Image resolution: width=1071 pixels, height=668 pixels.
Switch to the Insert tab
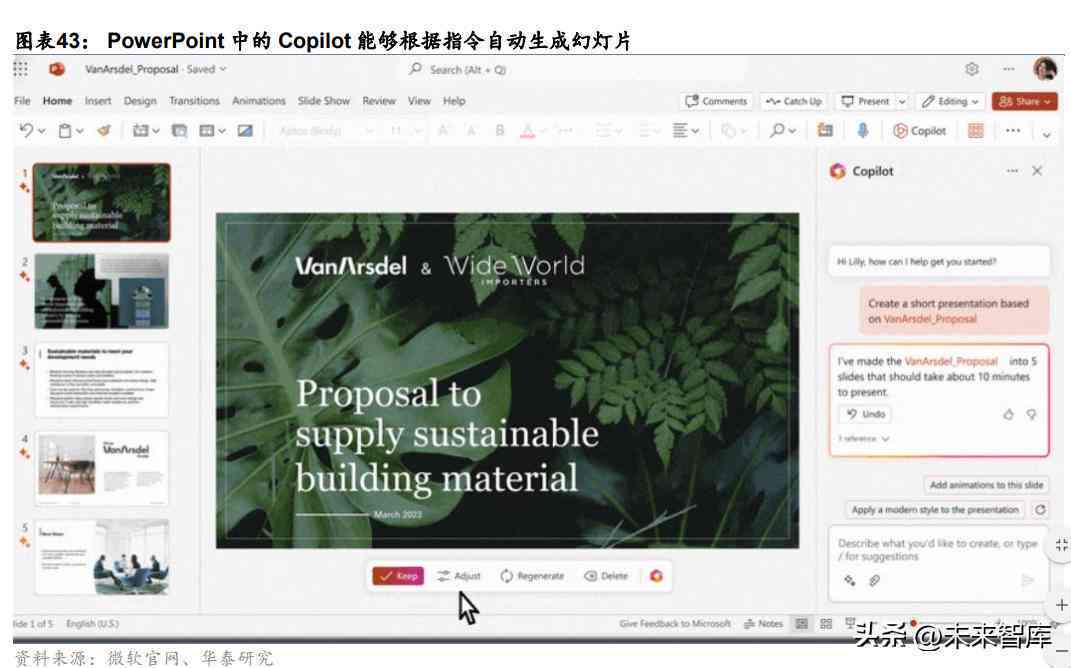(98, 100)
